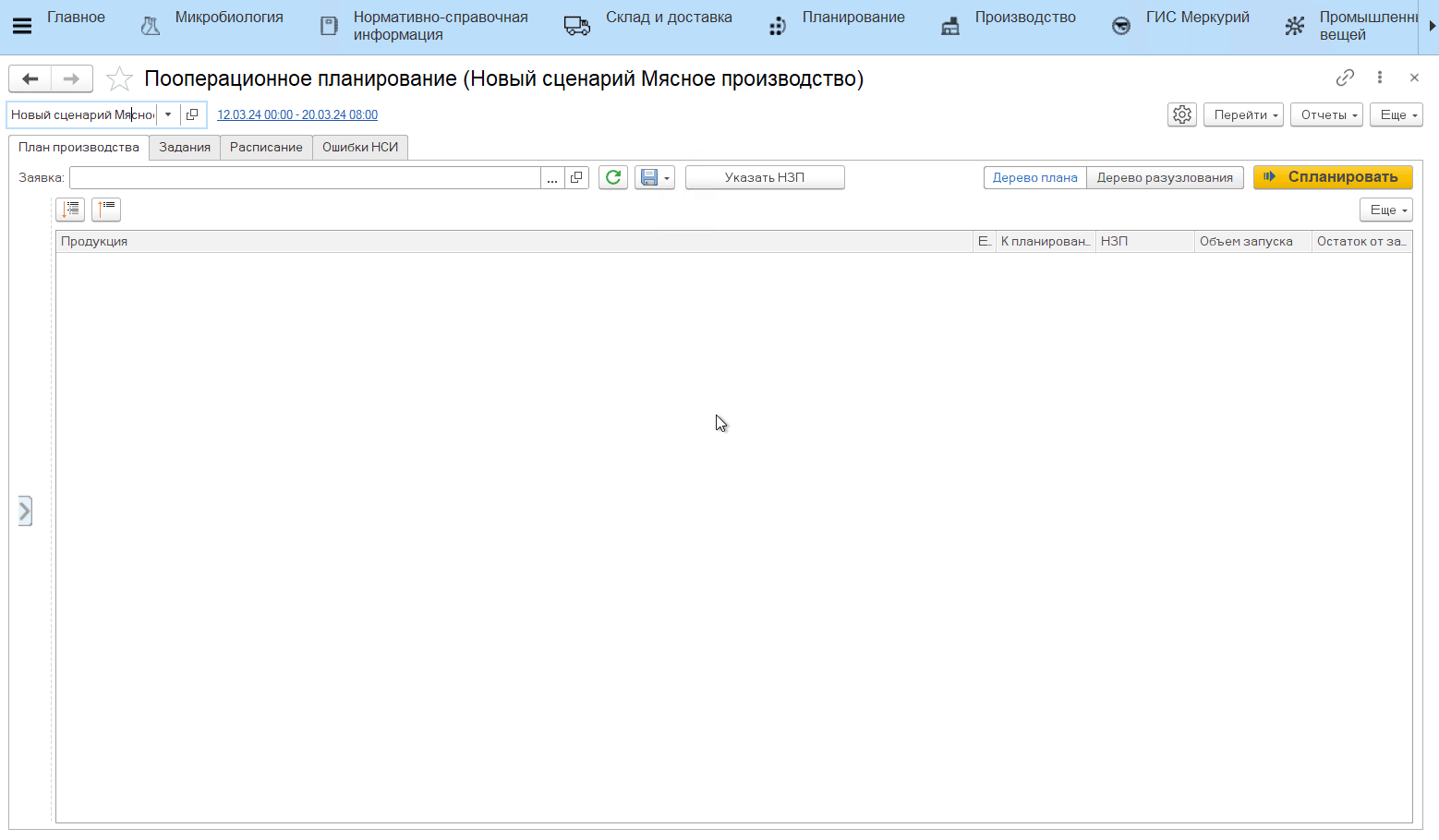Click into the Заявка input field
Viewport: 1439px width, 840px height.
click(305, 177)
